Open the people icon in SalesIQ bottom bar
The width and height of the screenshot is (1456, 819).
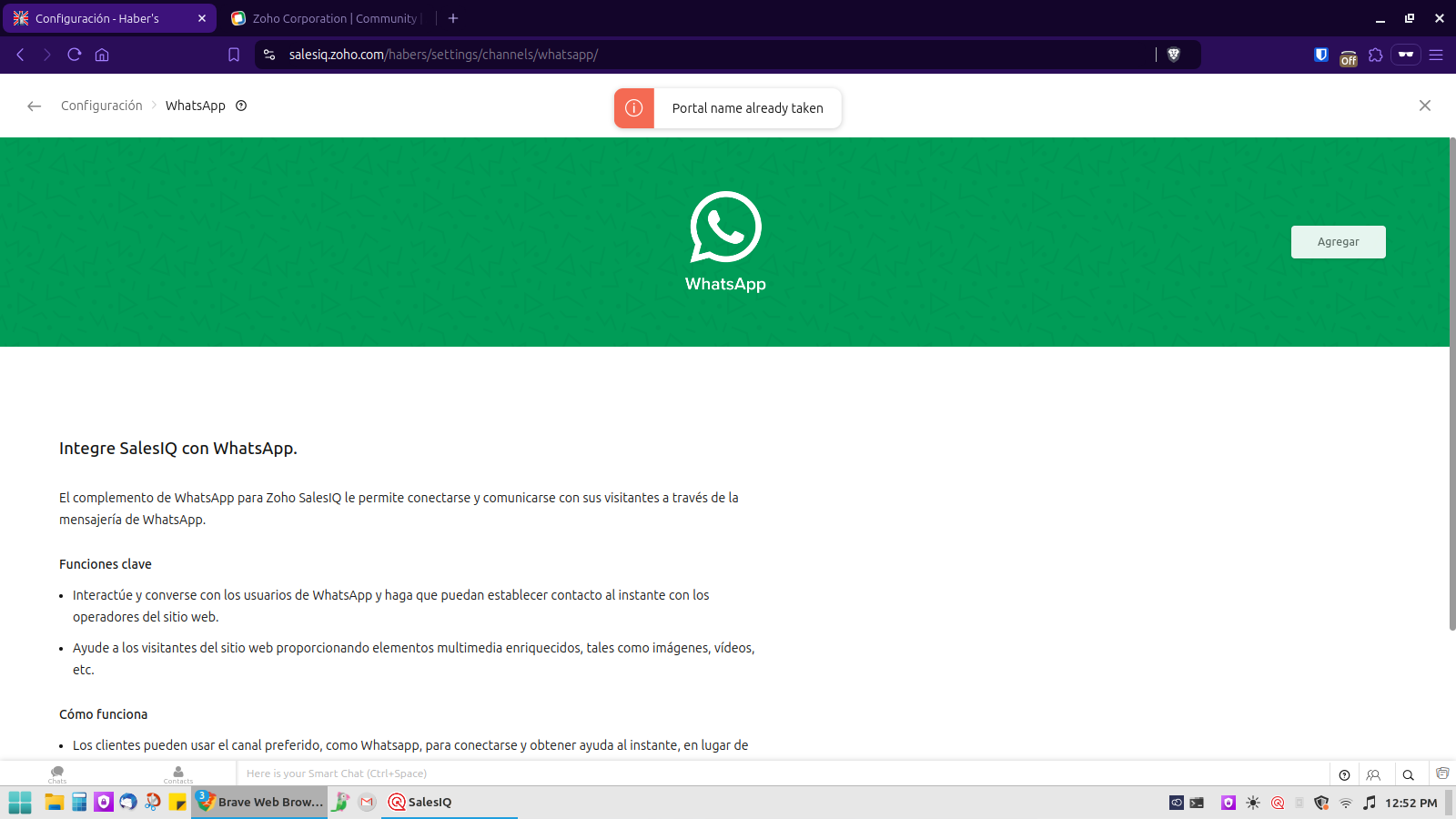[1374, 775]
